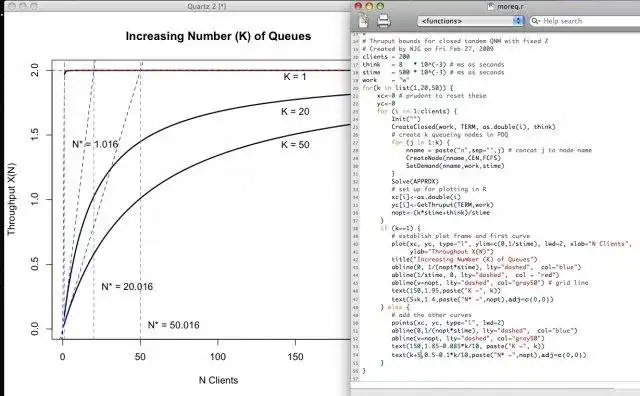Click the 'N* = 50.016' annotation in the plot

coord(173,325)
